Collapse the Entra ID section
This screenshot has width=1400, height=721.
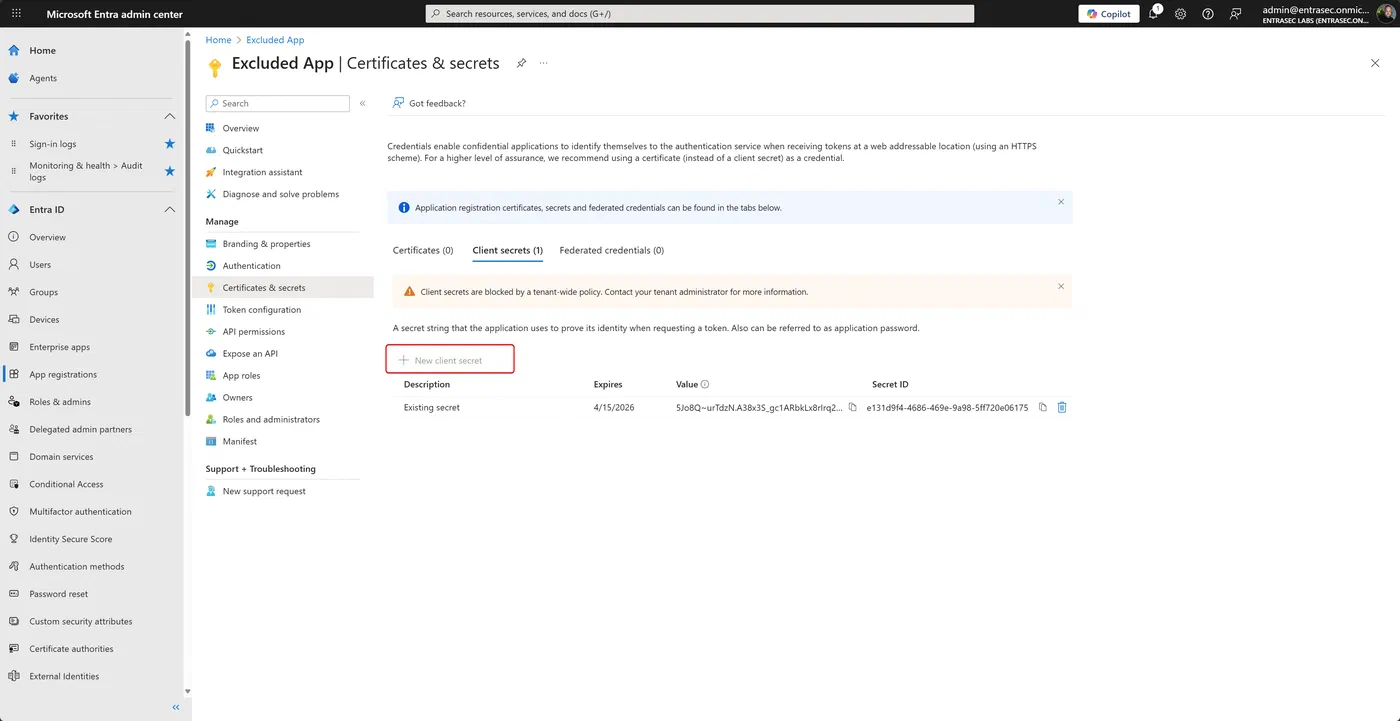169,210
